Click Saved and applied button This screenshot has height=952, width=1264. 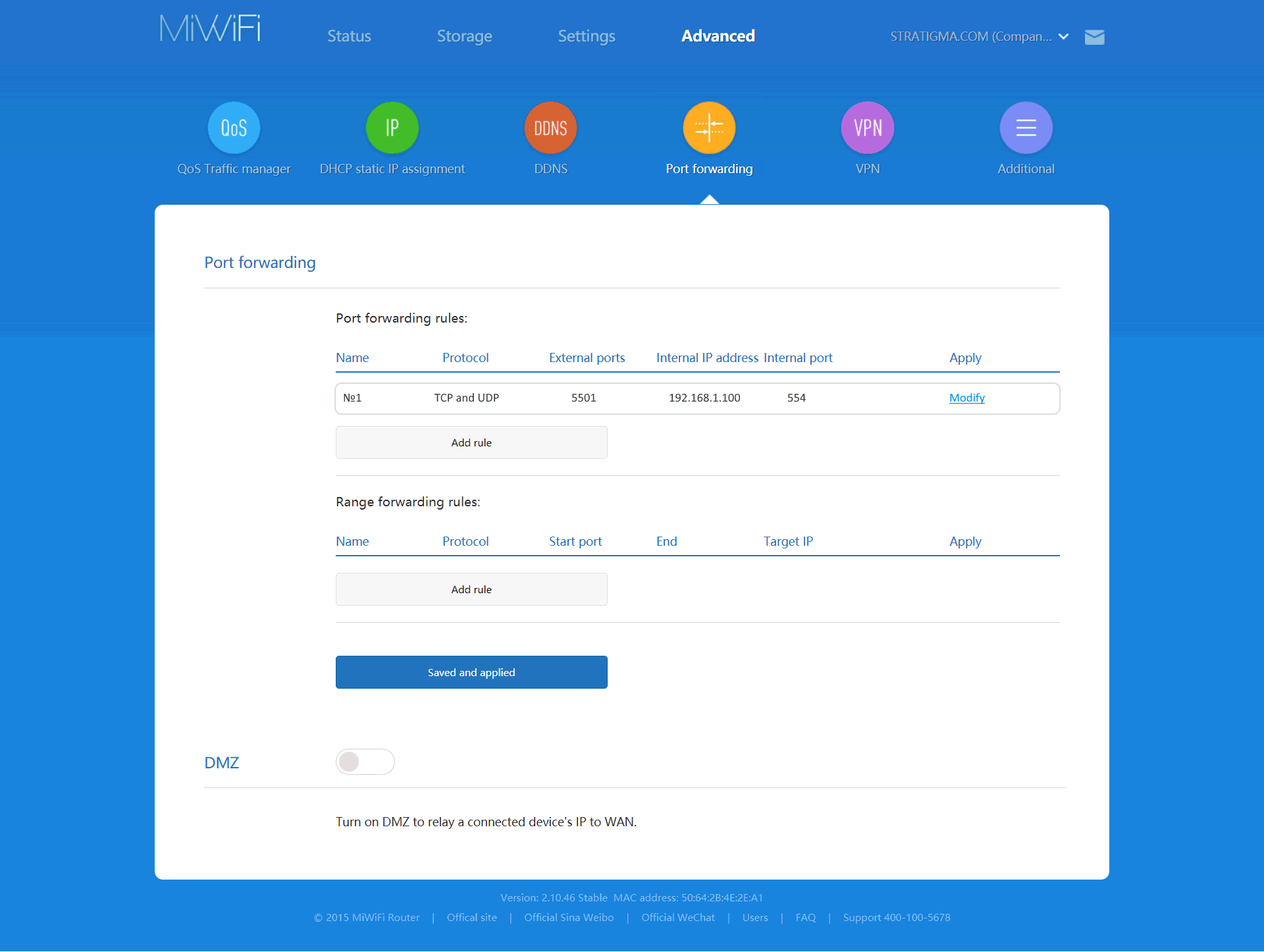point(471,672)
